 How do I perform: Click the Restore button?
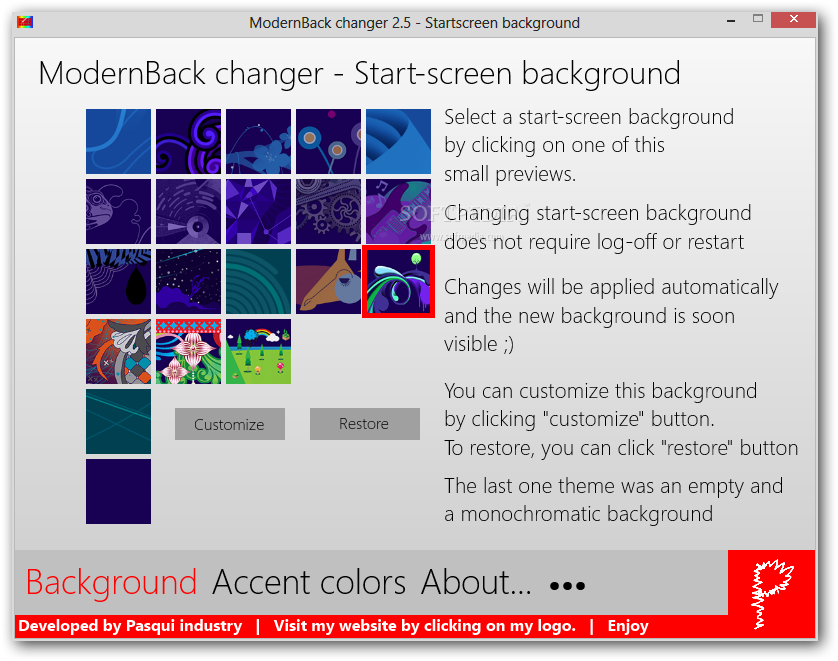pos(364,424)
